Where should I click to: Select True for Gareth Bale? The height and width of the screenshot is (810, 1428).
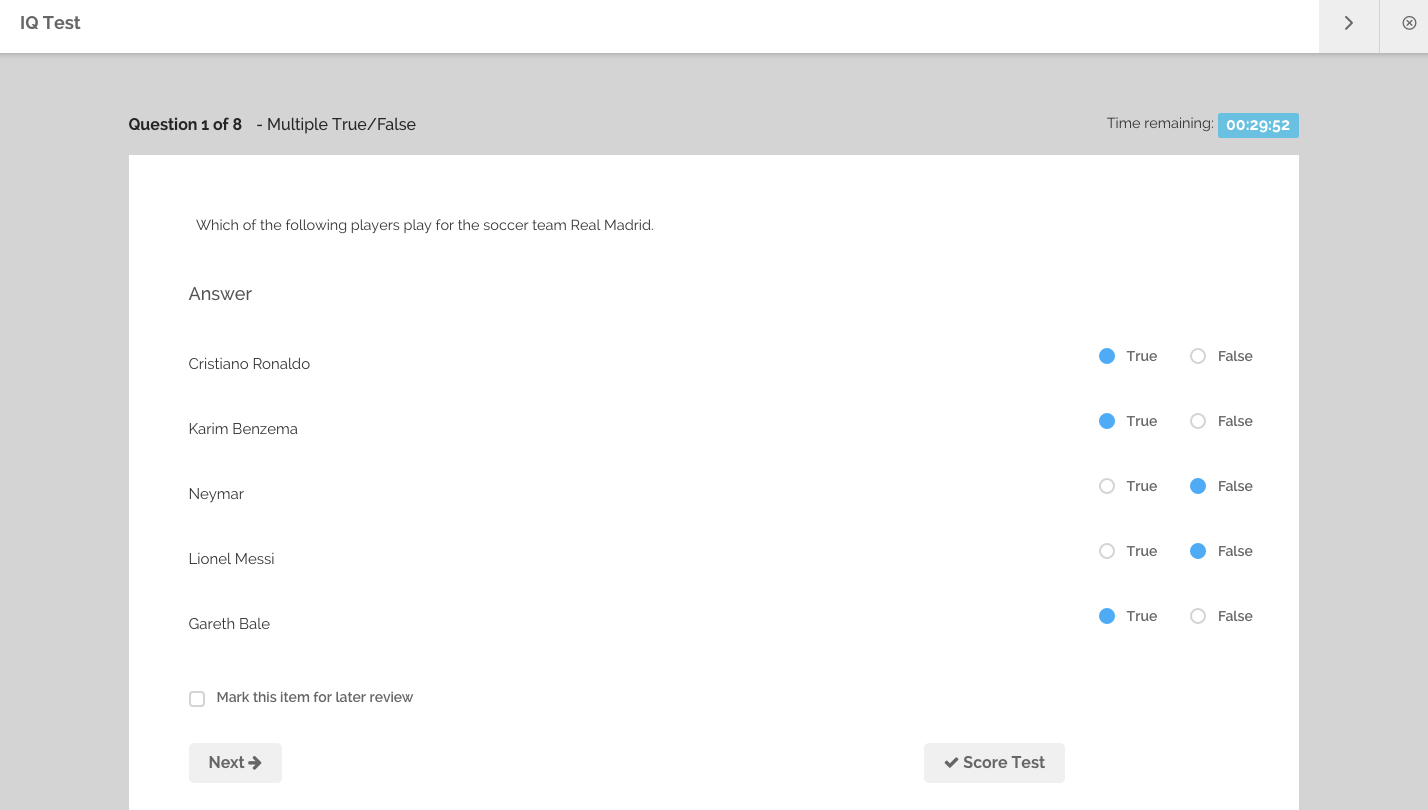(1107, 616)
